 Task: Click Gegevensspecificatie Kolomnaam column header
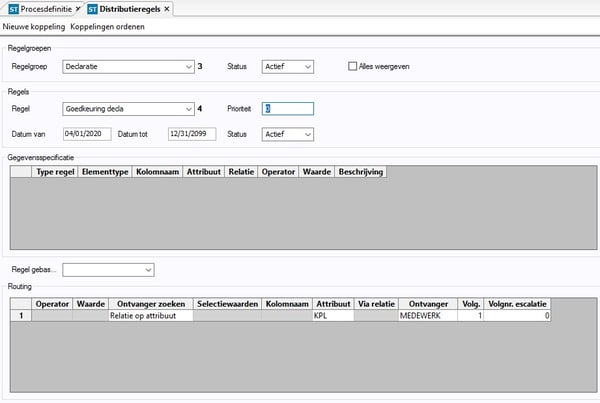tap(157, 172)
